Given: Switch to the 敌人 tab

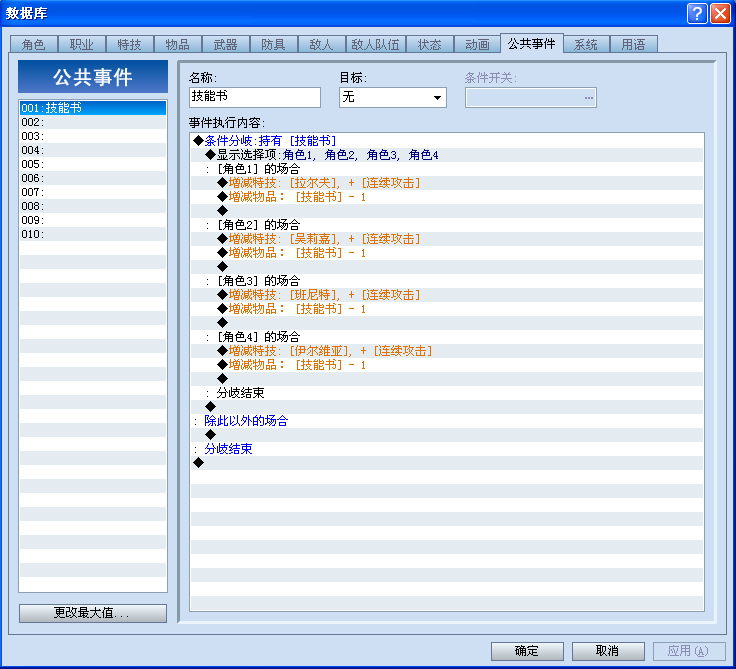Looking at the screenshot, I should coord(321,45).
